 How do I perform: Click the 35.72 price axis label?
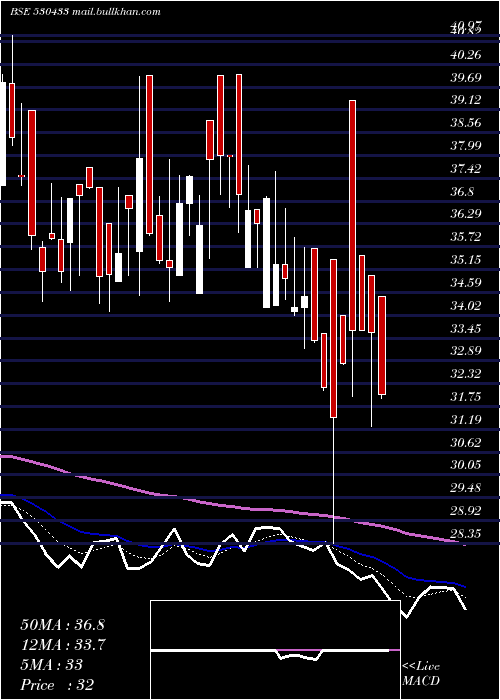click(x=466, y=237)
